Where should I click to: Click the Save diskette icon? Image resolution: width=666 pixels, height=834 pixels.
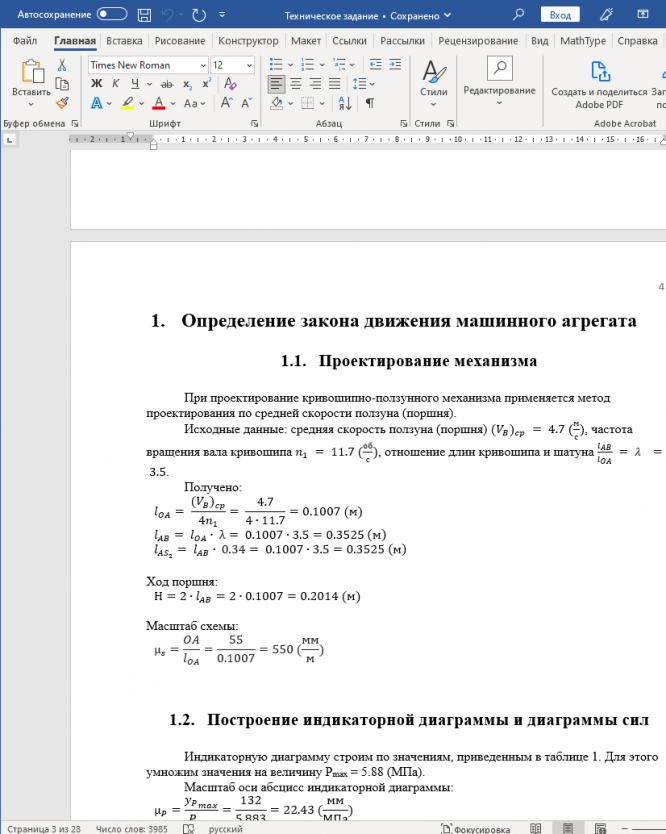click(x=144, y=15)
